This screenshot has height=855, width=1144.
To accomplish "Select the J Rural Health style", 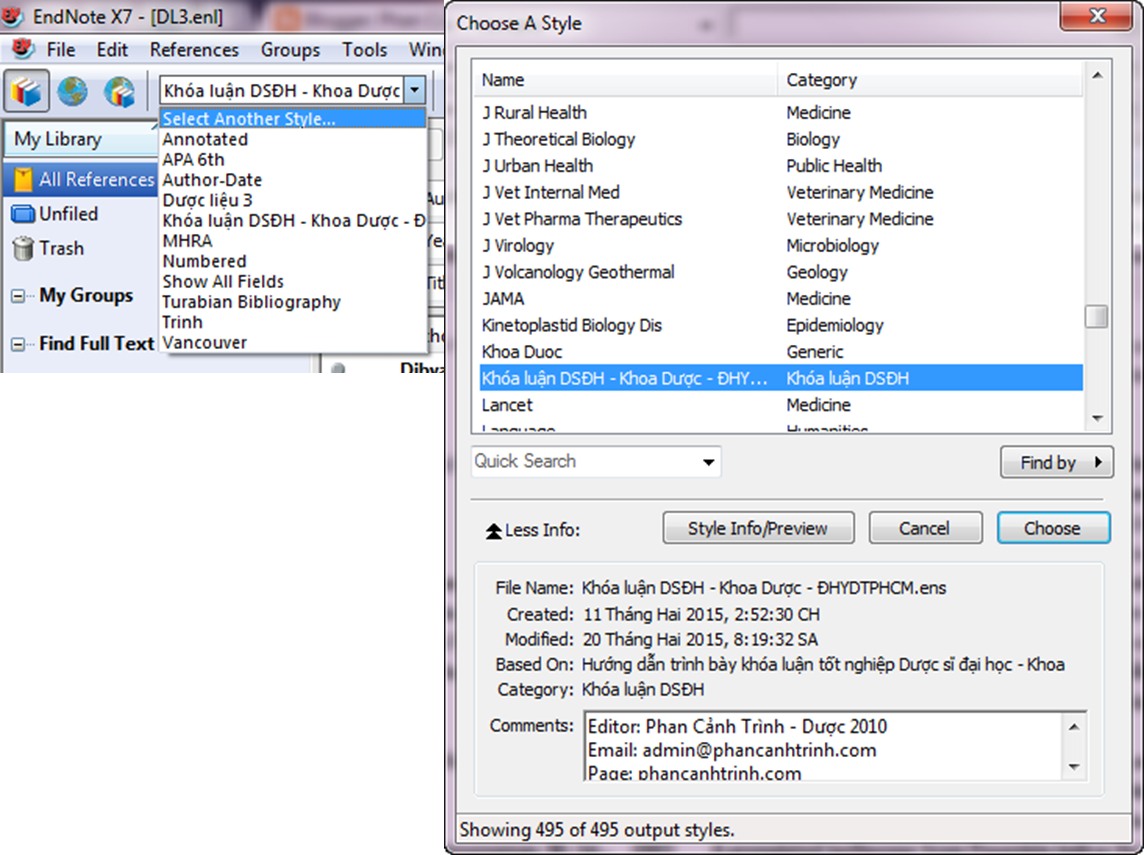I will (781, 113).
